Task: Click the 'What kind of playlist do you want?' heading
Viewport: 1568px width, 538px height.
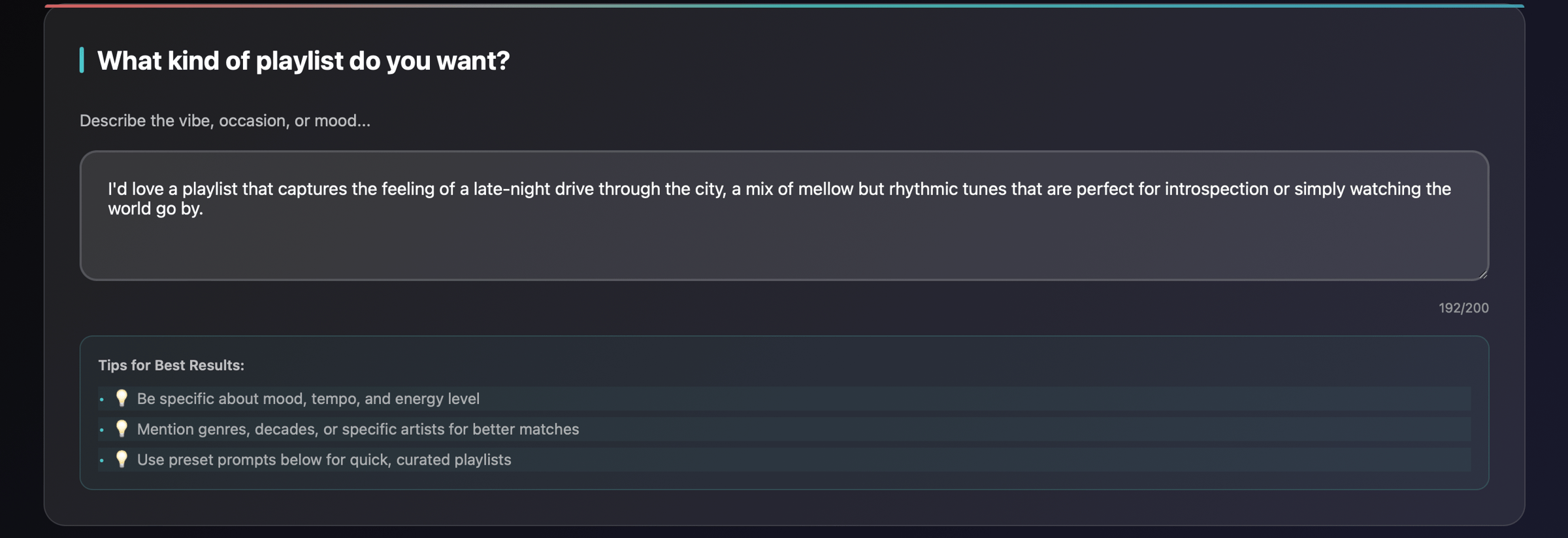Action: click(303, 61)
